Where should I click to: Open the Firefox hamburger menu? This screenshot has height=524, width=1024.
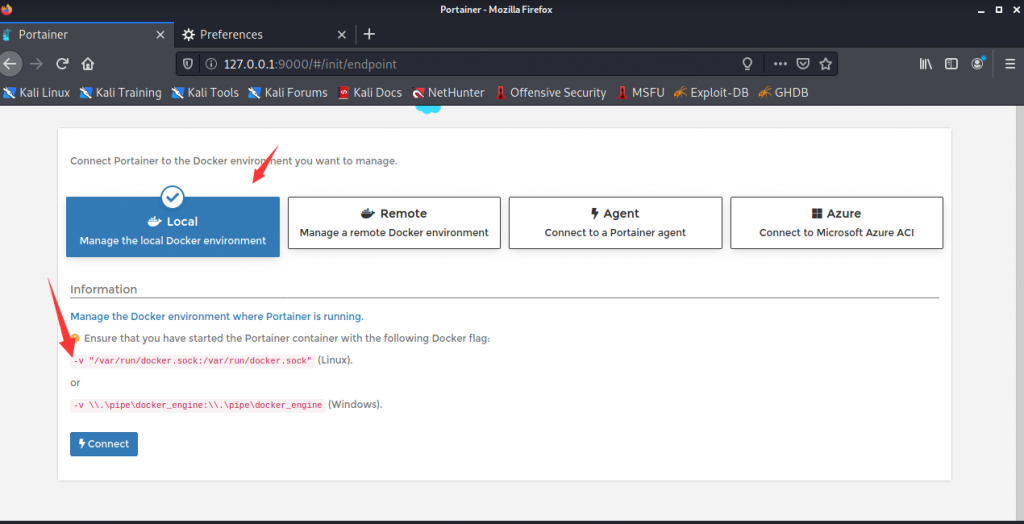(1010, 64)
